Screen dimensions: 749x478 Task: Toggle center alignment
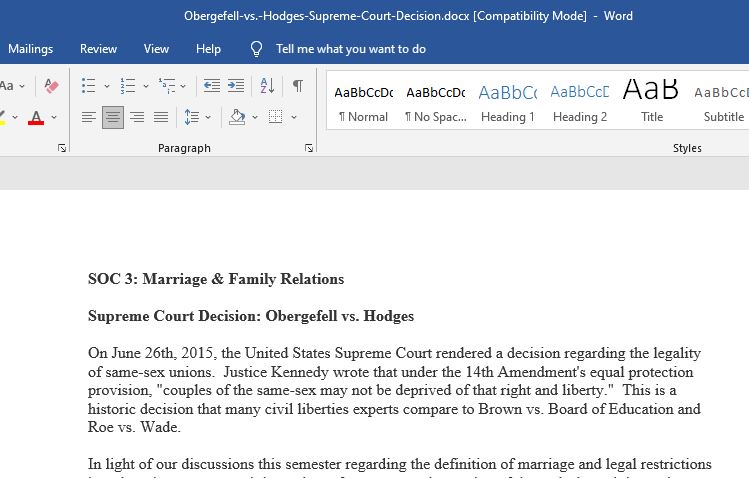(x=113, y=117)
